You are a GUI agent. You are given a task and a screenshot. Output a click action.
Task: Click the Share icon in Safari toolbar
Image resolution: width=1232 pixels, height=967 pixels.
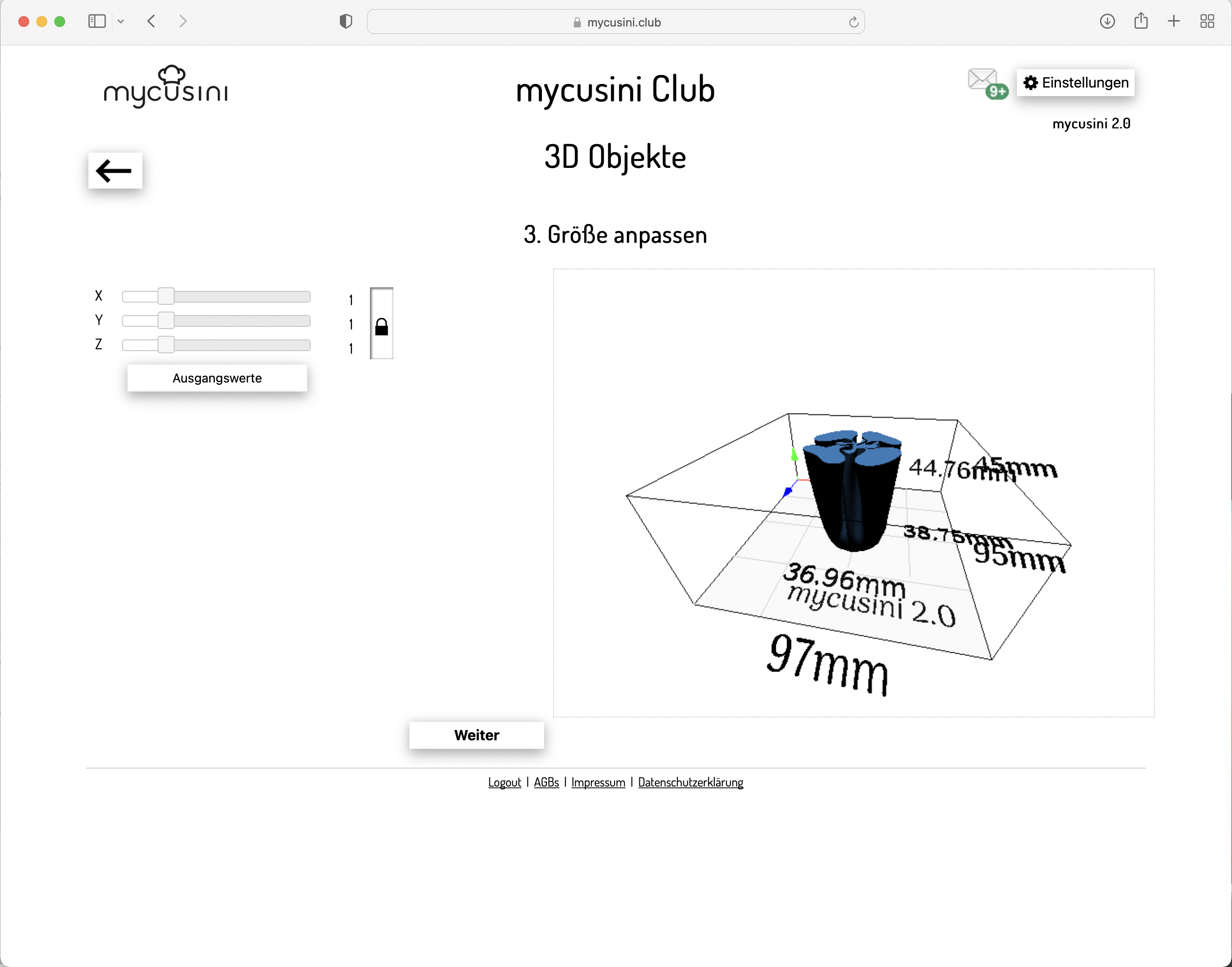coord(1140,22)
